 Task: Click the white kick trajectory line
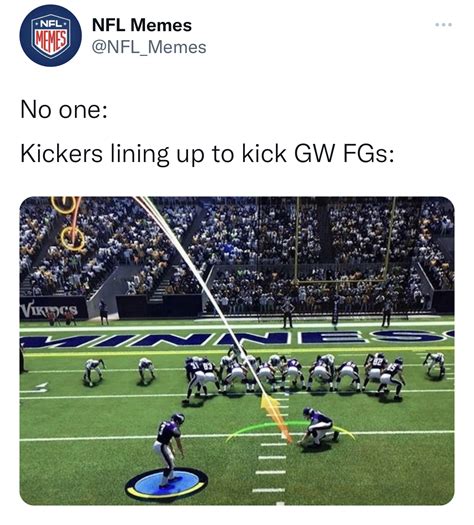tap(200, 291)
